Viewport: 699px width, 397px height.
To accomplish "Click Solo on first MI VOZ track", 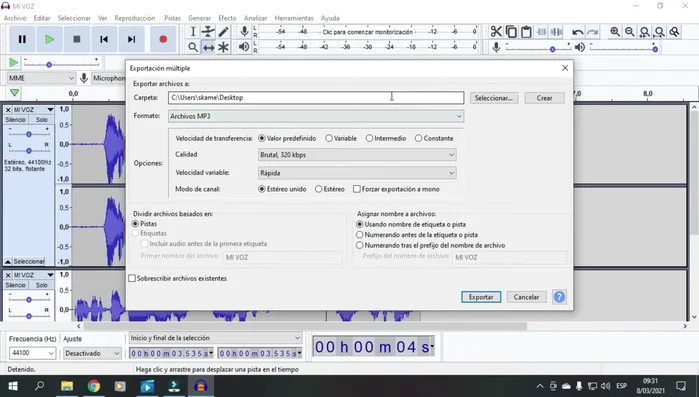I will click(41, 119).
